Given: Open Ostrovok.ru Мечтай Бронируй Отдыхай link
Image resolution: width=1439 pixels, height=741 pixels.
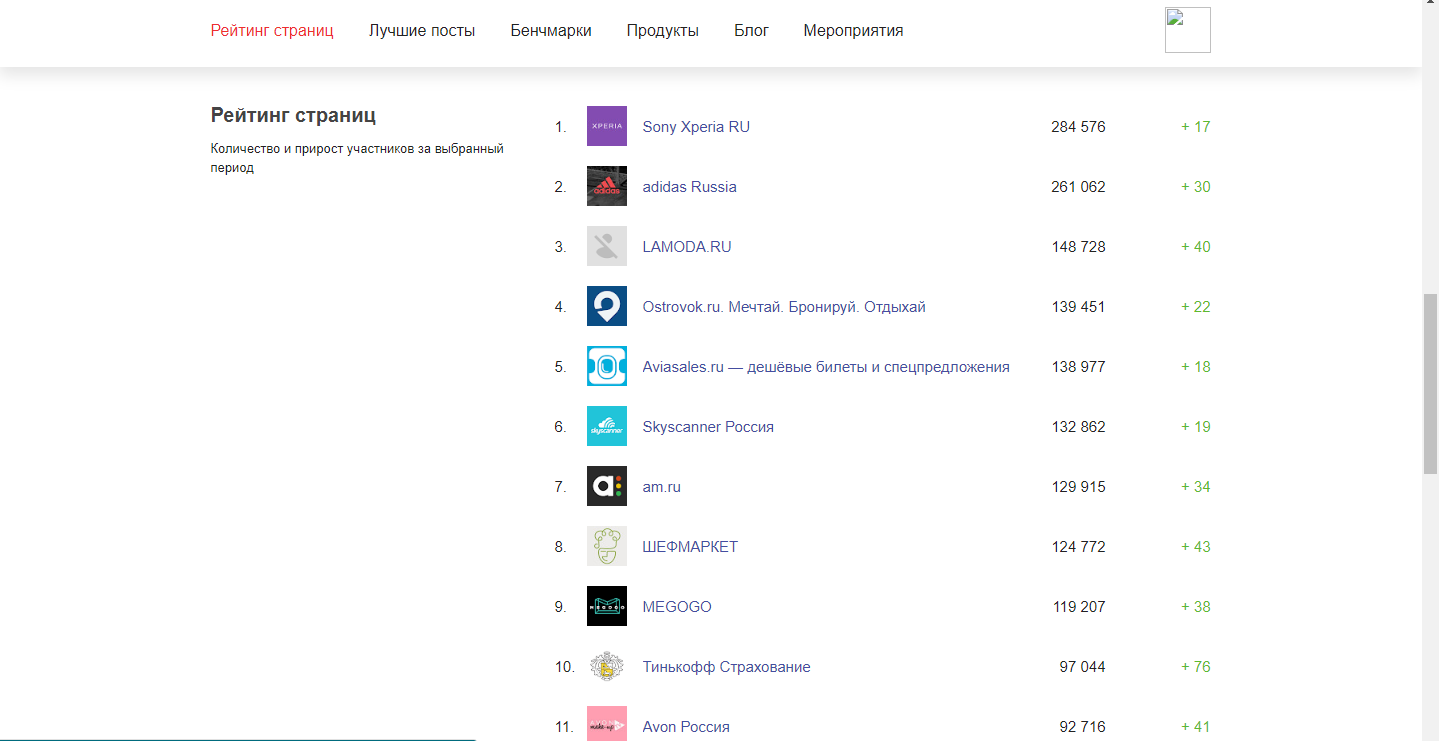Looking at the screenshot, I should click(x=784, y=307).
